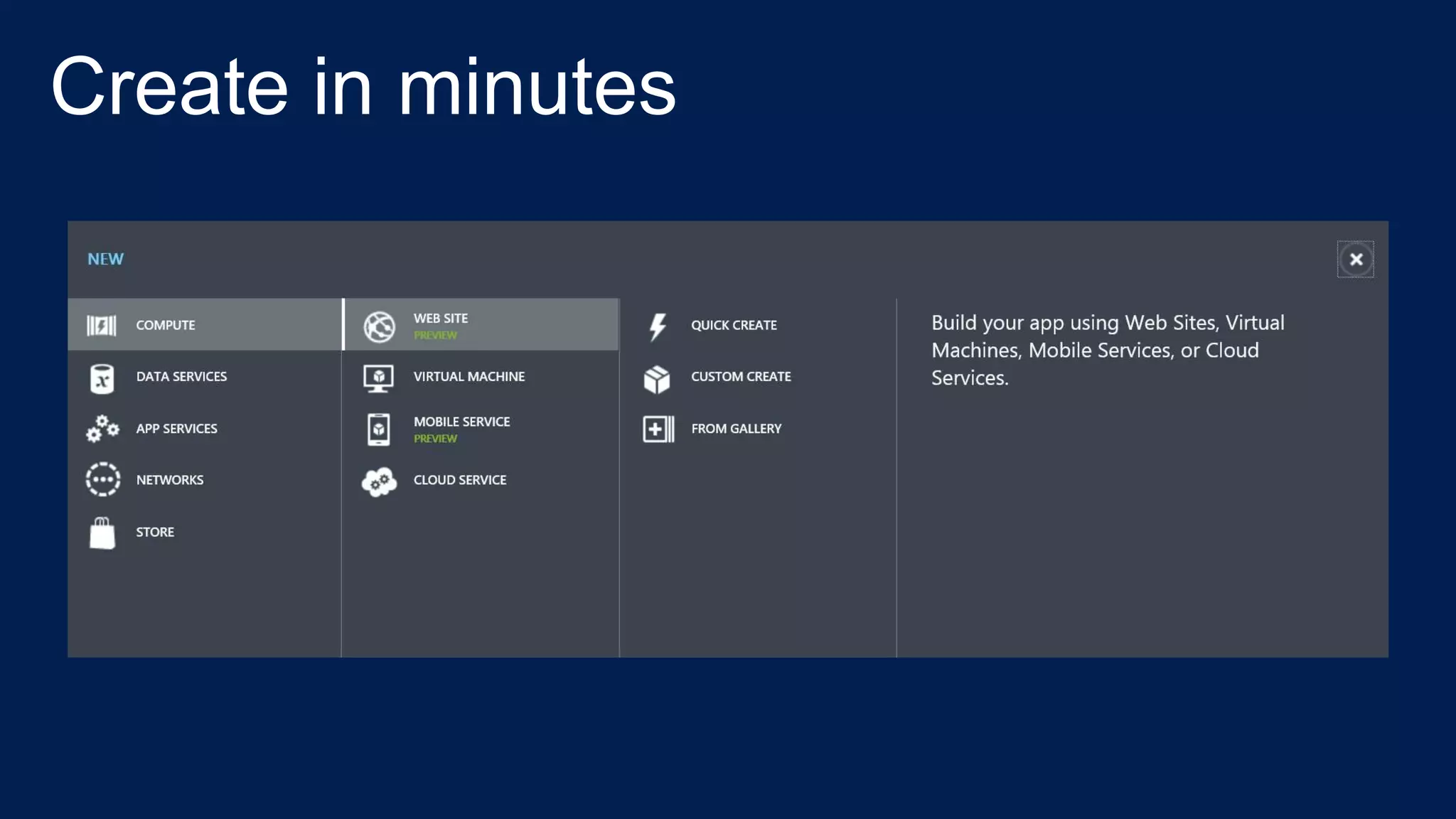Click the Cloud Service cloud icon

[x=379, y=481]
